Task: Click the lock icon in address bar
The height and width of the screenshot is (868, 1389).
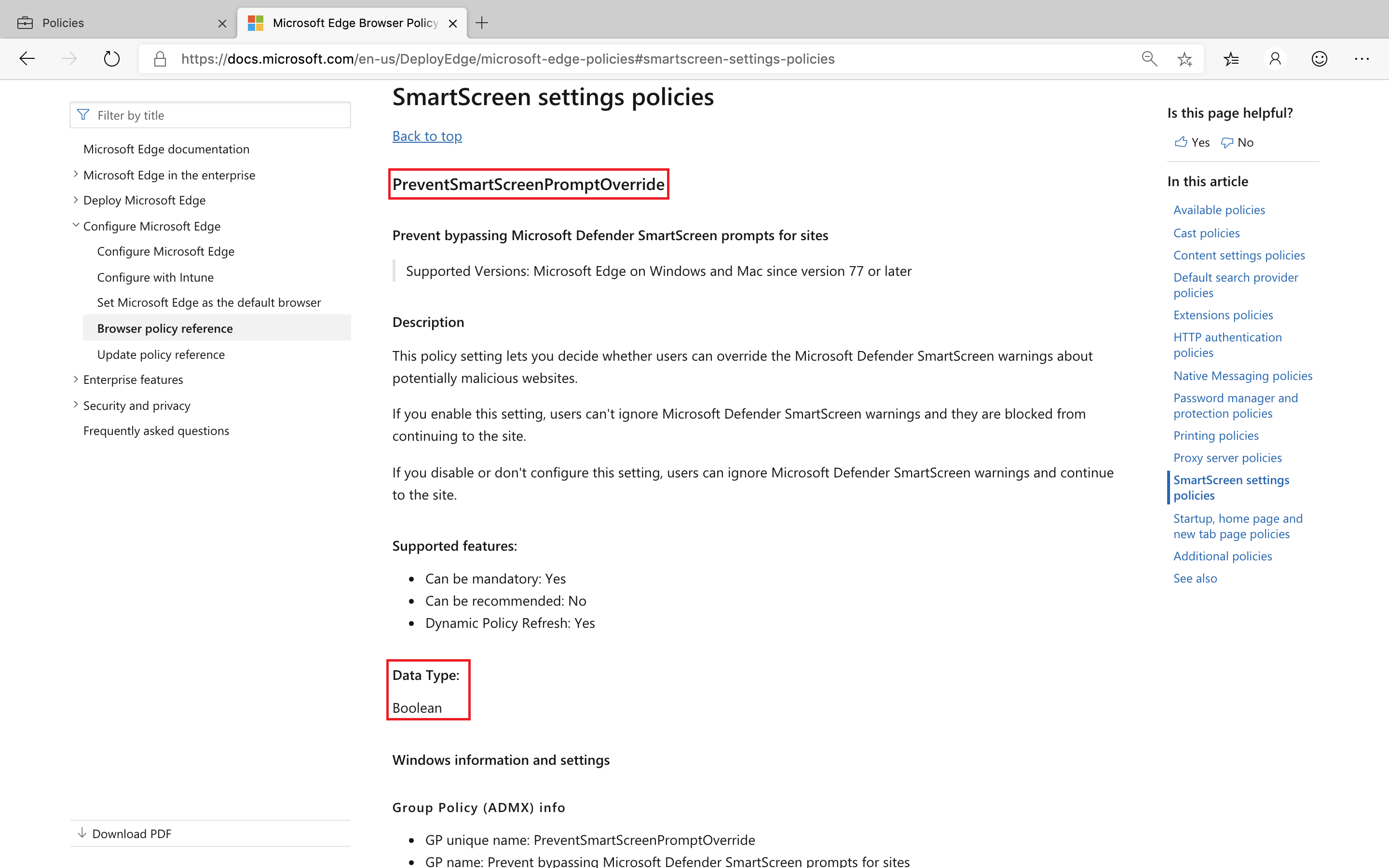Action: 160,58
